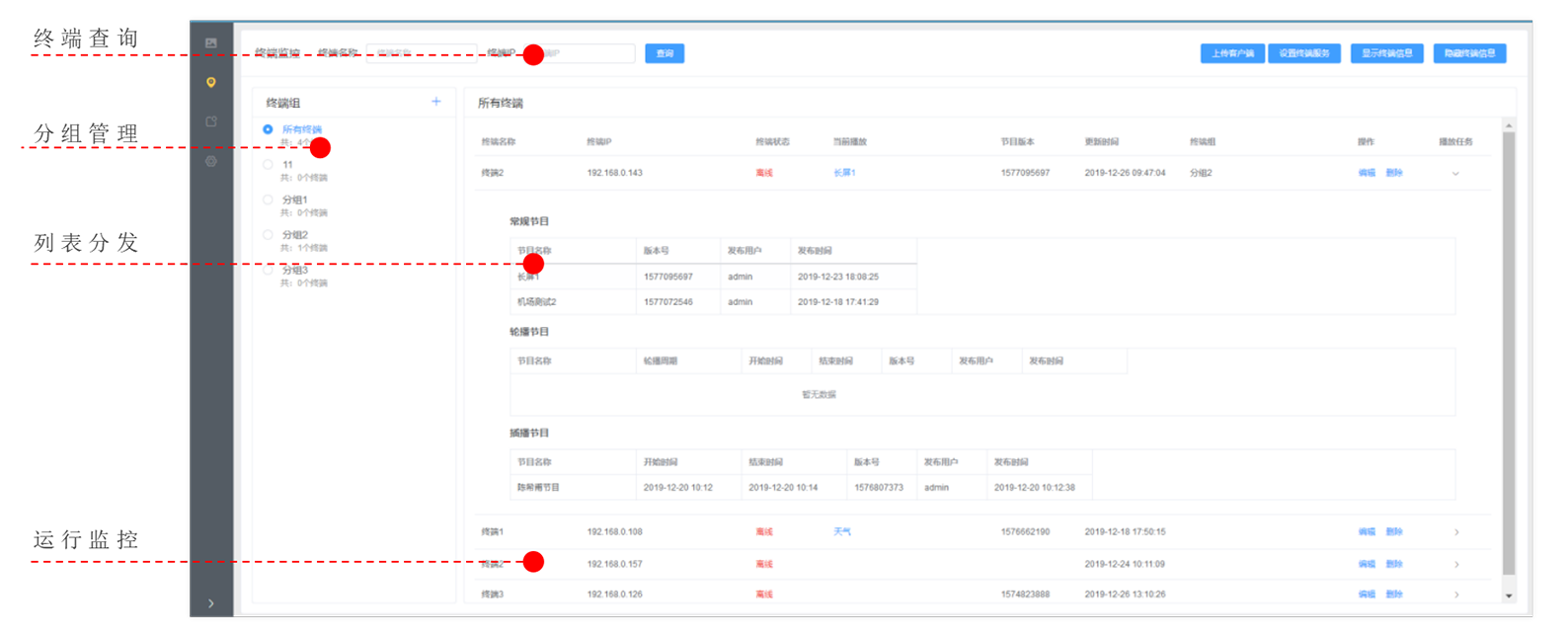Open the terminal monitoring location-pin icon
Image resolution: width=1568 pixels, height=640 pixels.
point(210,83)
